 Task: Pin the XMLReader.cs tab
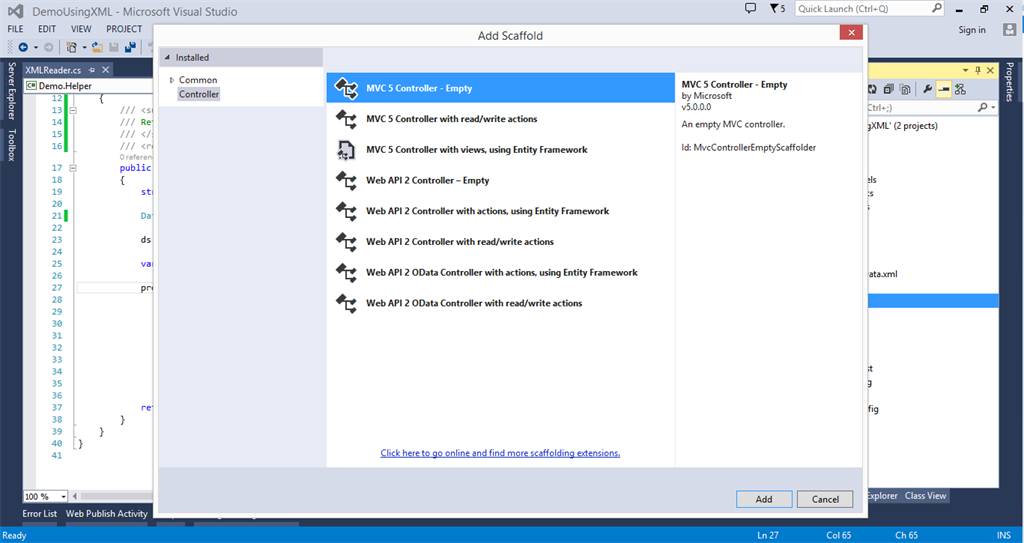click(92, 70)
